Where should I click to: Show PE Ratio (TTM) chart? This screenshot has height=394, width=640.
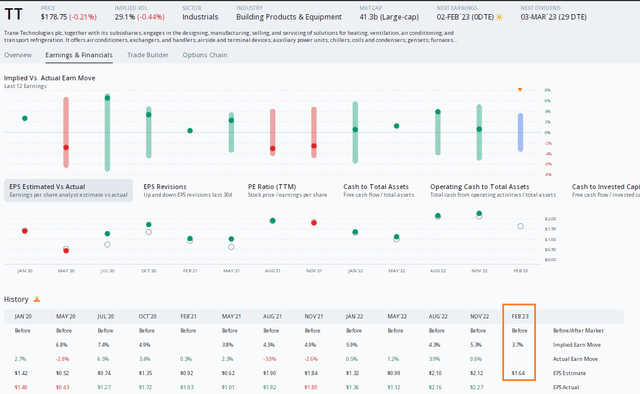tap(287, 190)
